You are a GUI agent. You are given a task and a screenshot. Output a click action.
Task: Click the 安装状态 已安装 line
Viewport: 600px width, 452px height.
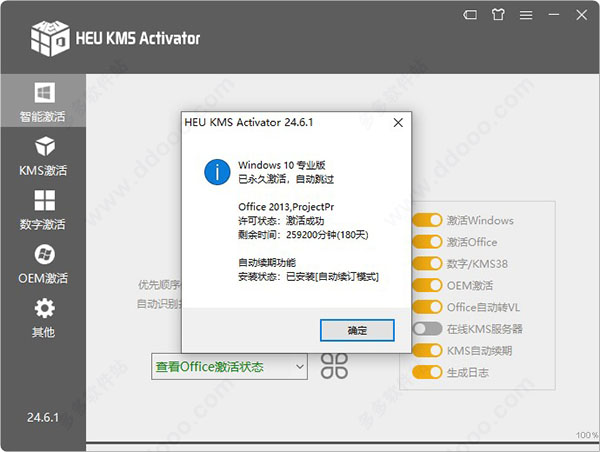(308, 276)
